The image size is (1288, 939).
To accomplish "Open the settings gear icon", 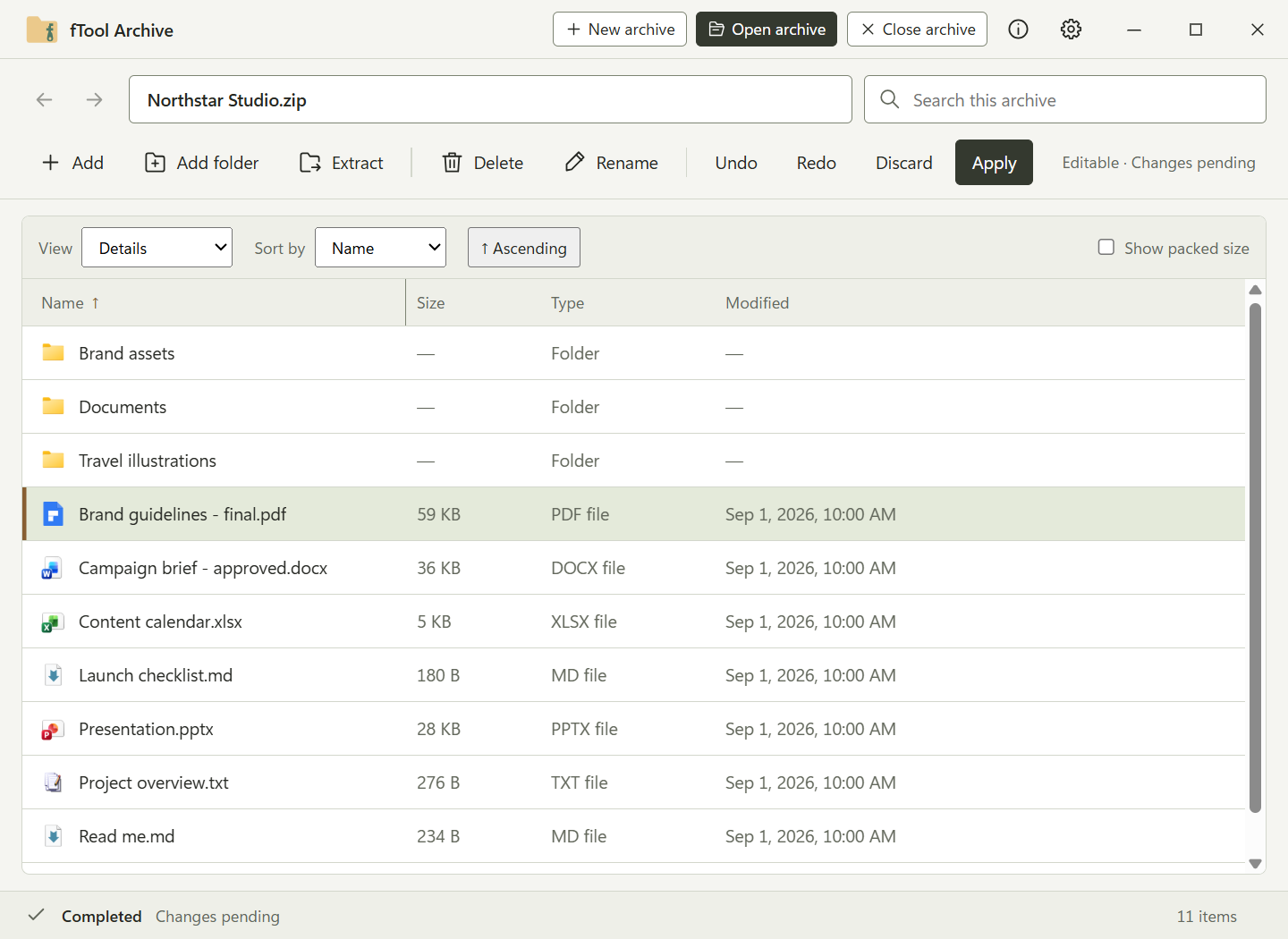I will tap(1071, 30).
